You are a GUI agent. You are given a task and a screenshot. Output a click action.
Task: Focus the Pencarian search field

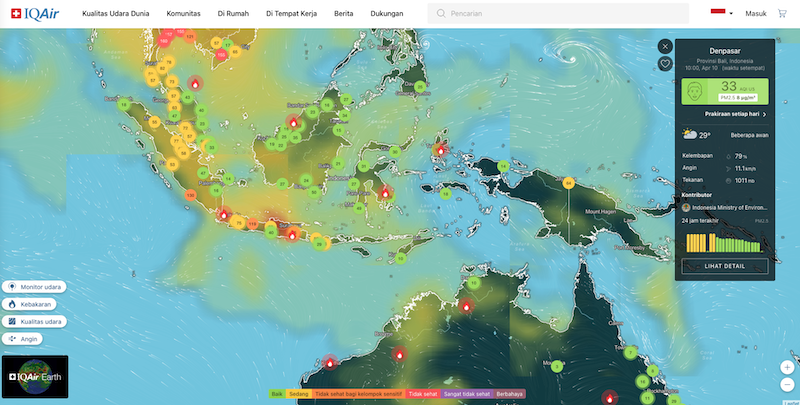point(558,14)
